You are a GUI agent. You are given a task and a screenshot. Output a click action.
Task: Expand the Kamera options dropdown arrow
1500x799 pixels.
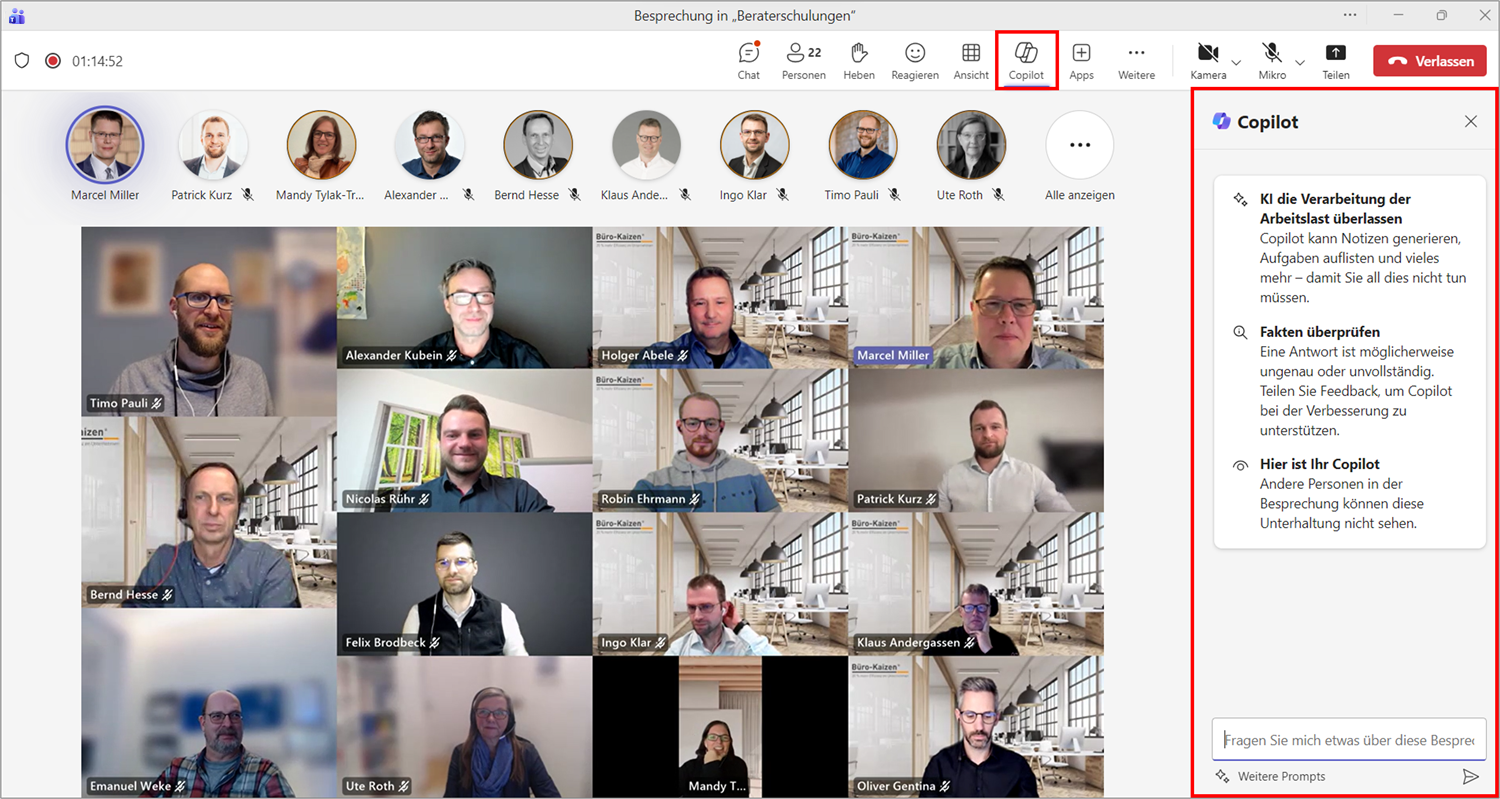click(1236, 62)
